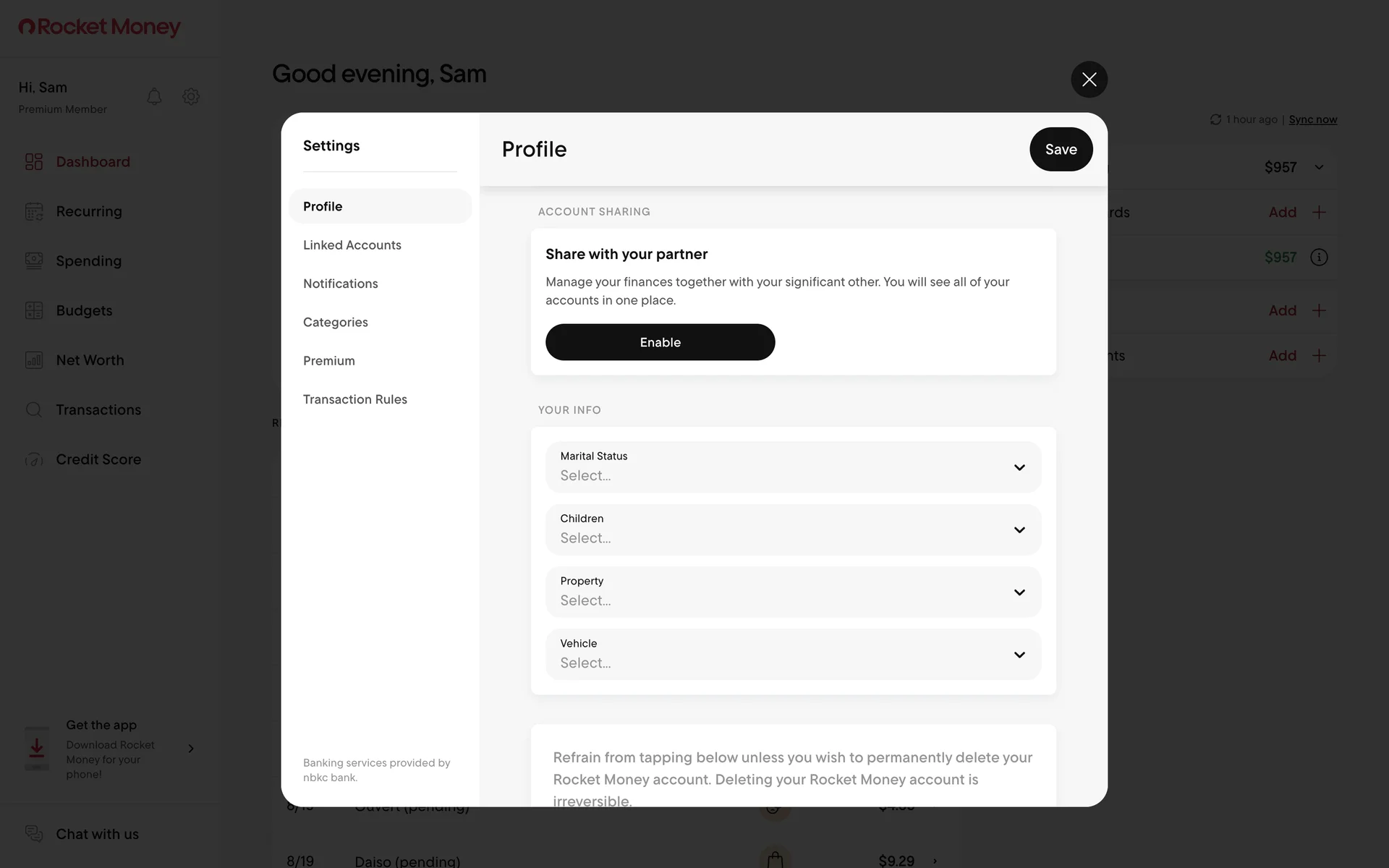Click the Rocket Money logo
This screenshot has height=868, width=1389.
(100, 27)
